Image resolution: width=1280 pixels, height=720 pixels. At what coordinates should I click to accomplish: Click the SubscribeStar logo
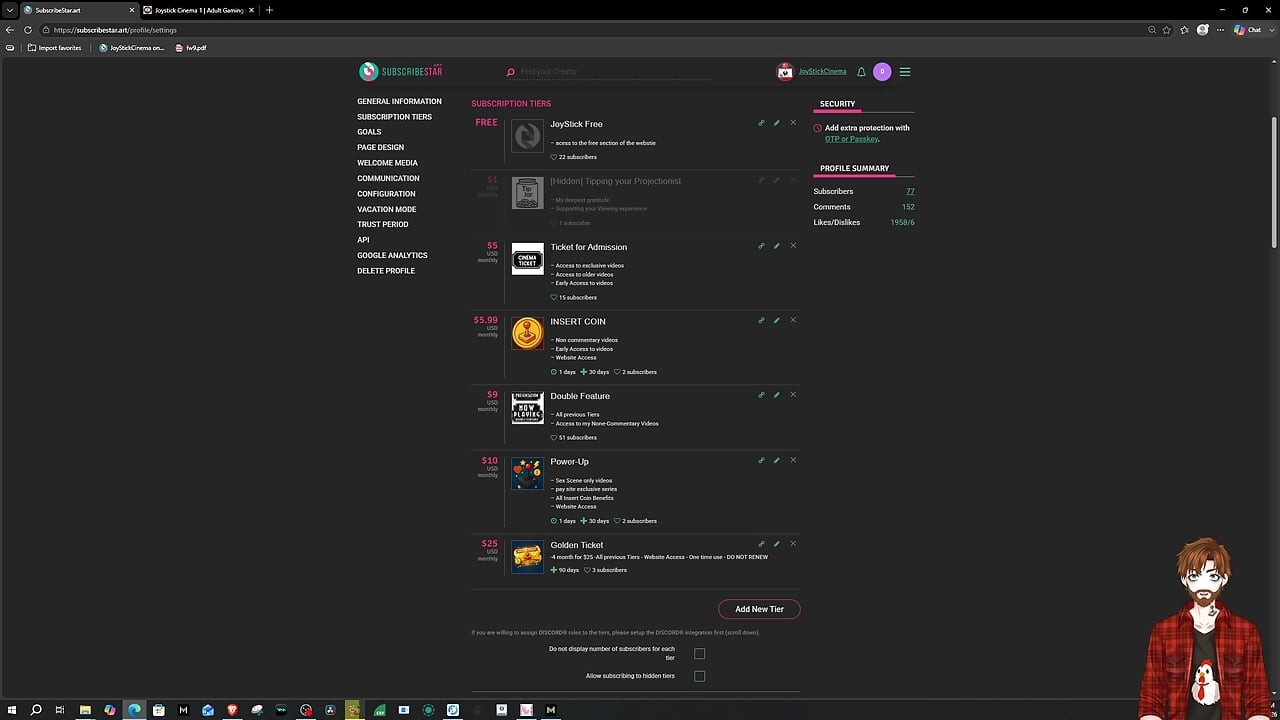click(401, 71)
